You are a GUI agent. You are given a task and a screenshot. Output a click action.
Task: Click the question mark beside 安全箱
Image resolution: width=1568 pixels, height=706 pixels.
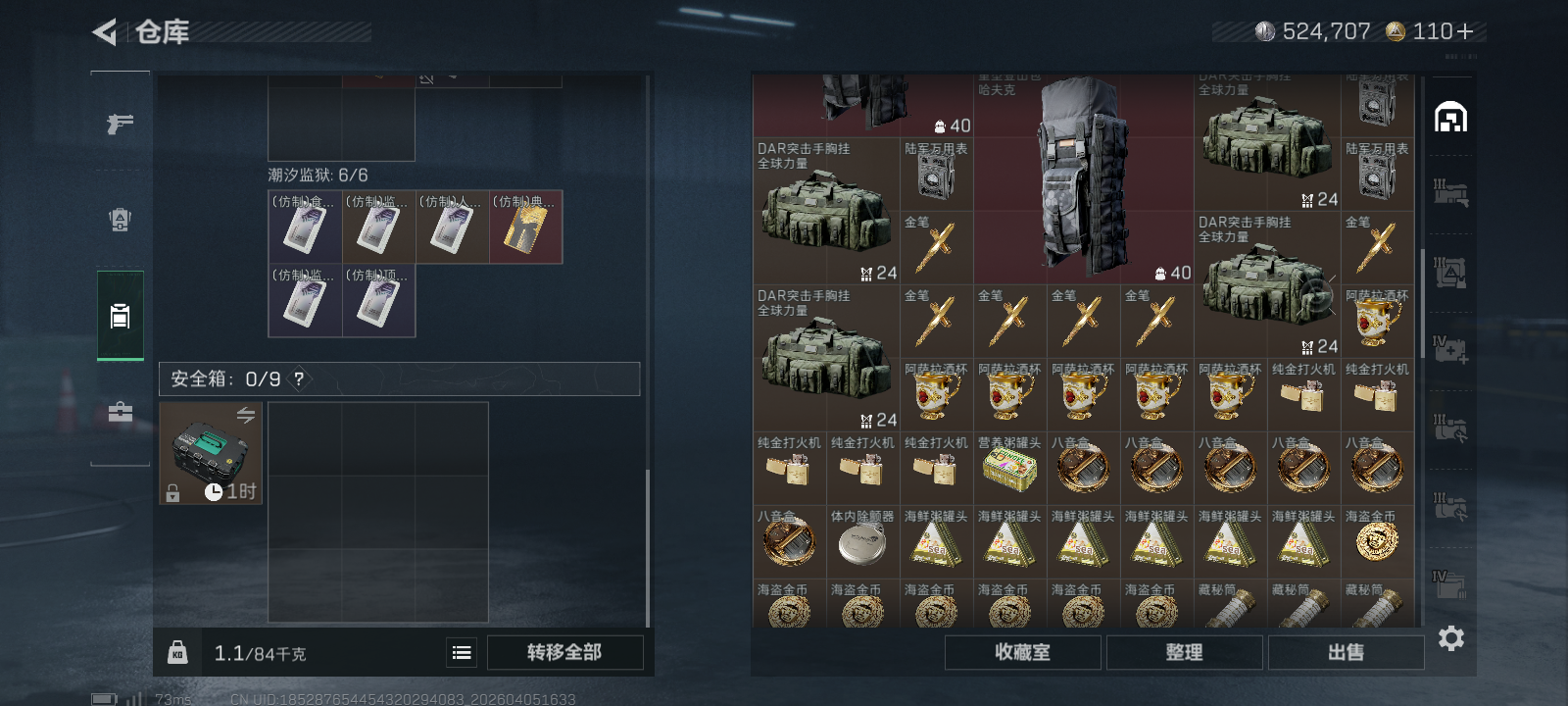pyautogui.click(x=299, y=379)
